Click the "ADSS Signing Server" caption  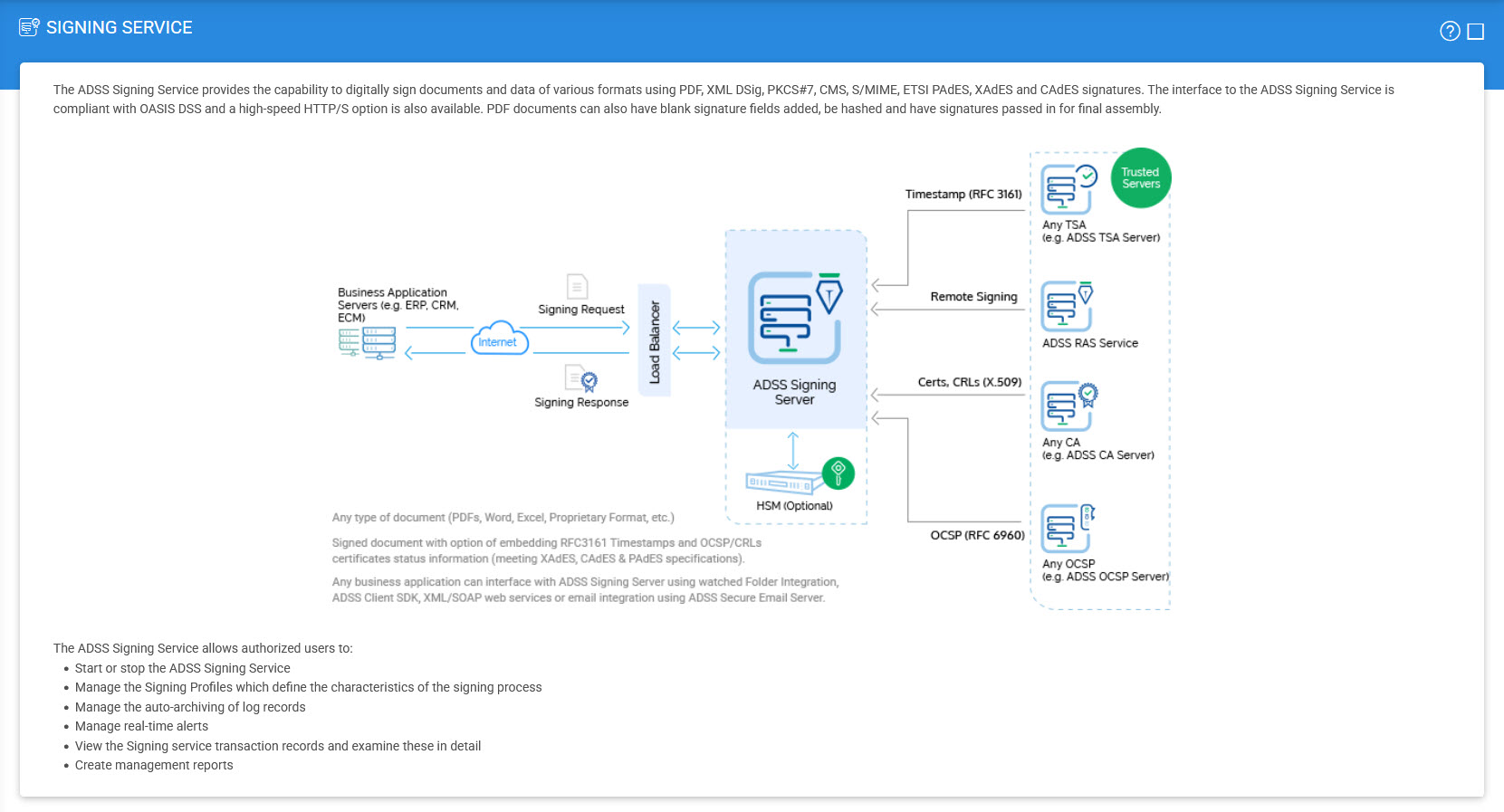795,392
